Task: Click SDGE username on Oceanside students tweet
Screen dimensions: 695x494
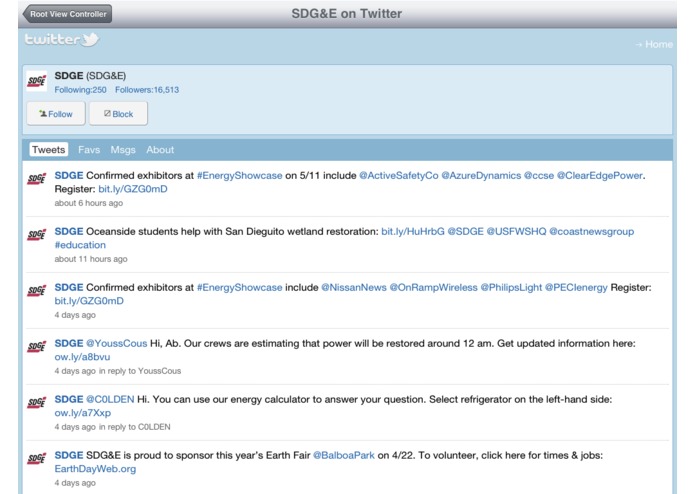Action: tap(69, 231)
